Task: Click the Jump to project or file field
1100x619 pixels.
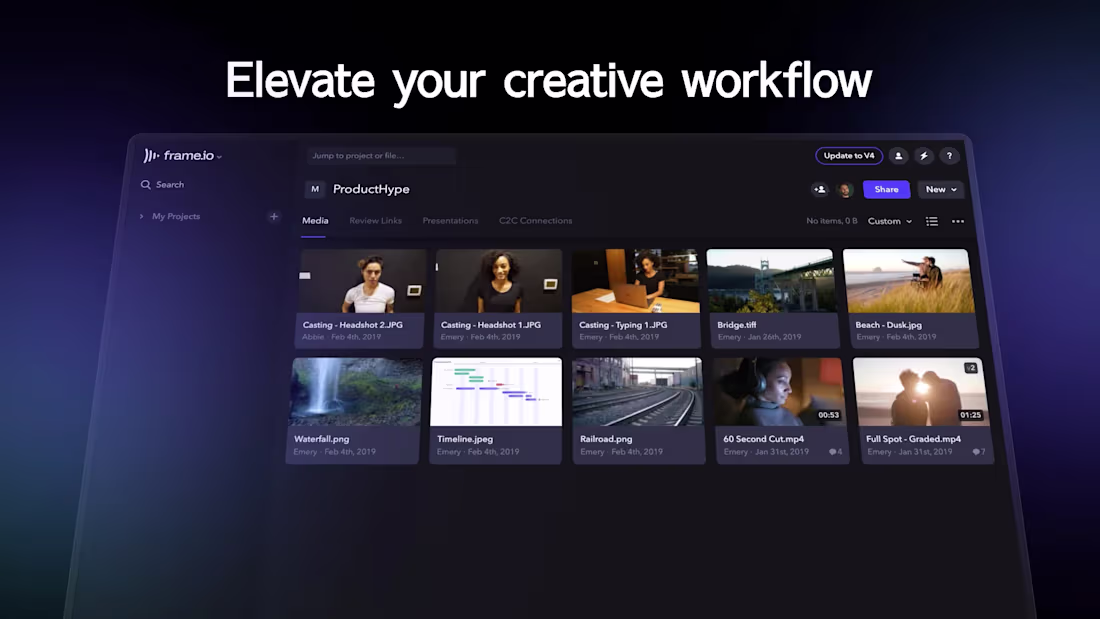Action: (x=380, y=156)
